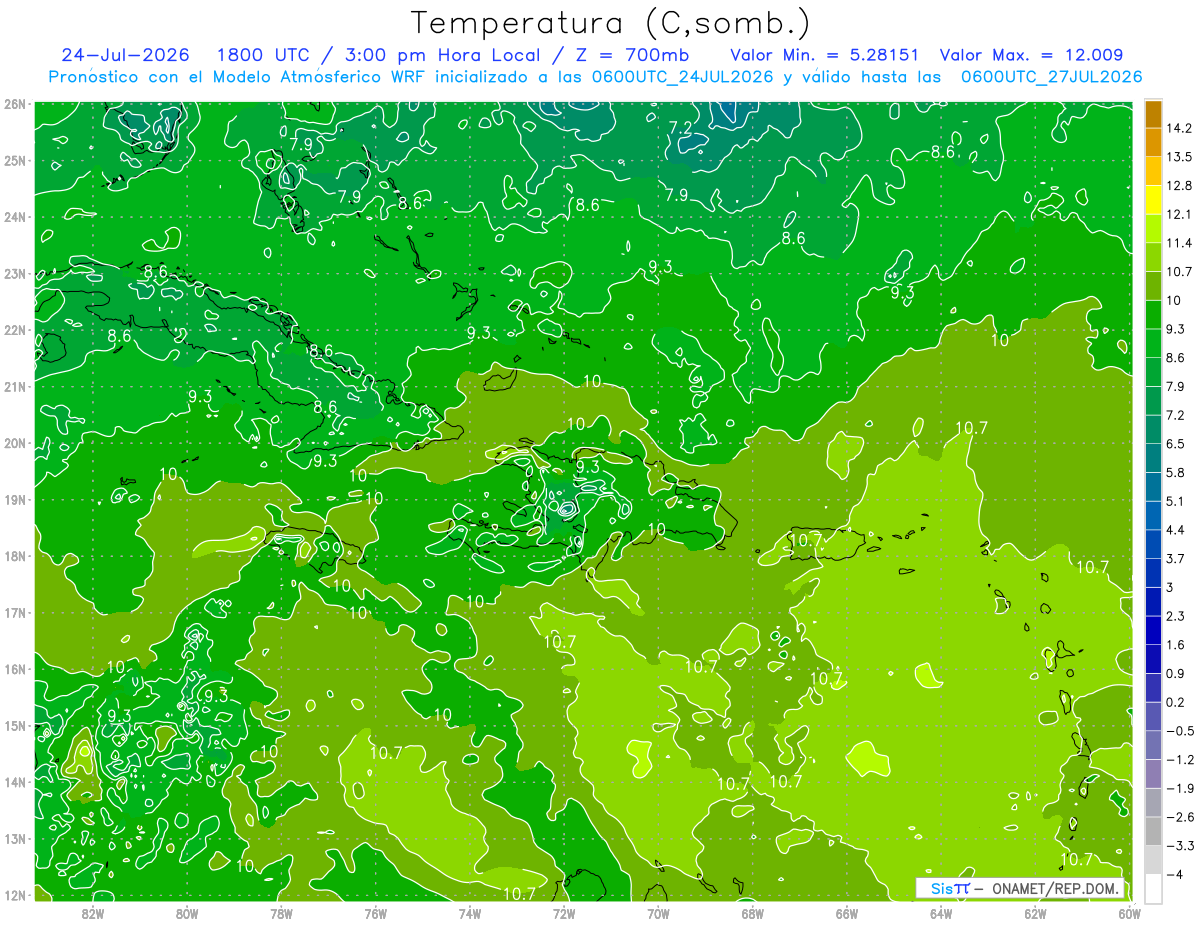Click the 26N latitude axis label

[x=15, y=104]
